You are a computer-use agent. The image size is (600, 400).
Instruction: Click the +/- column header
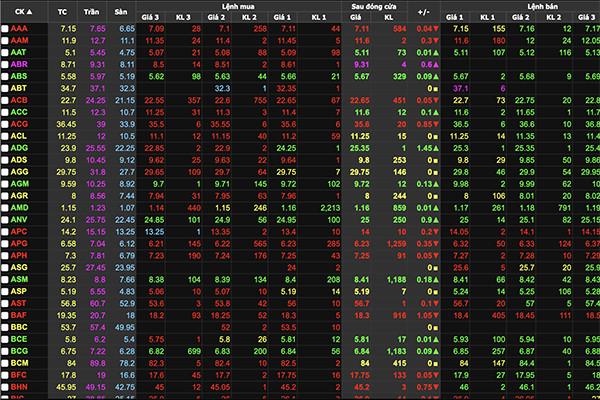pyautogui.click(x=424, y=12)
